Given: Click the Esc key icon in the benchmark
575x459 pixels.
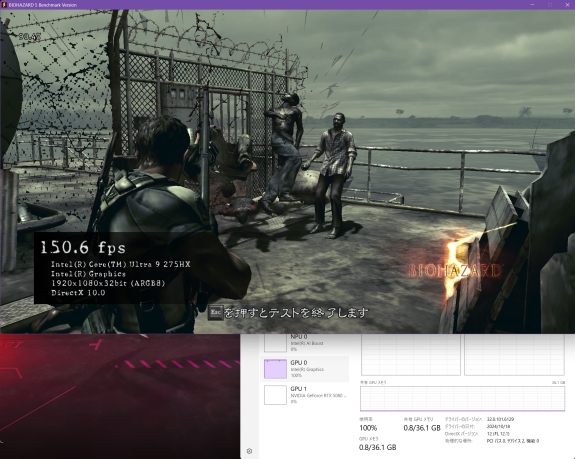Looking at the screenshot, I should (x=216, y=313).
